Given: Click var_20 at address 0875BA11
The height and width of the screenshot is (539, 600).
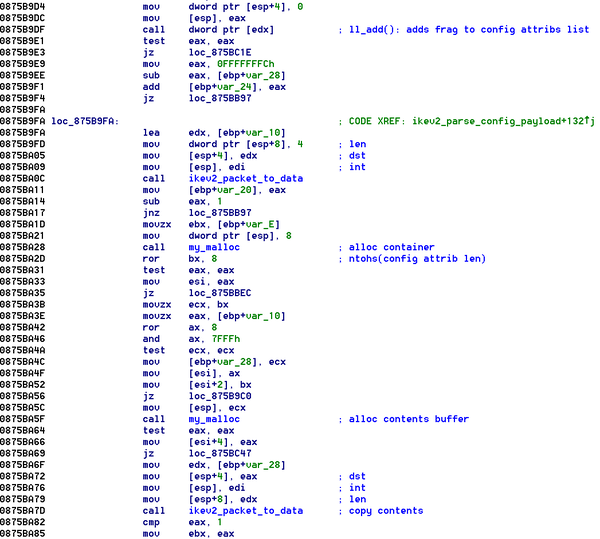Looking at the screenshot, I should [237, 190].
